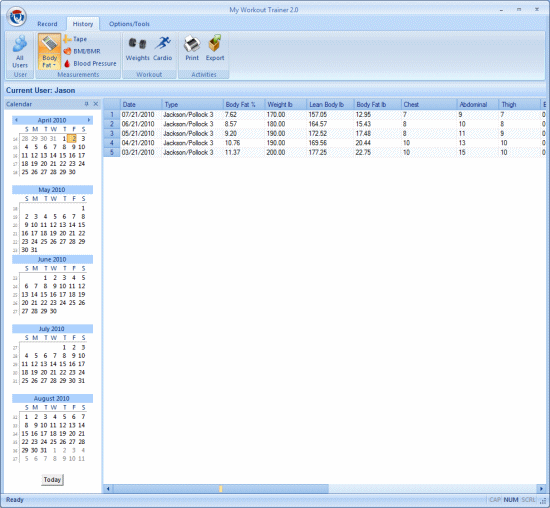
Task: Click the 03/21/2010 date cell
Action: pos(141,153)
